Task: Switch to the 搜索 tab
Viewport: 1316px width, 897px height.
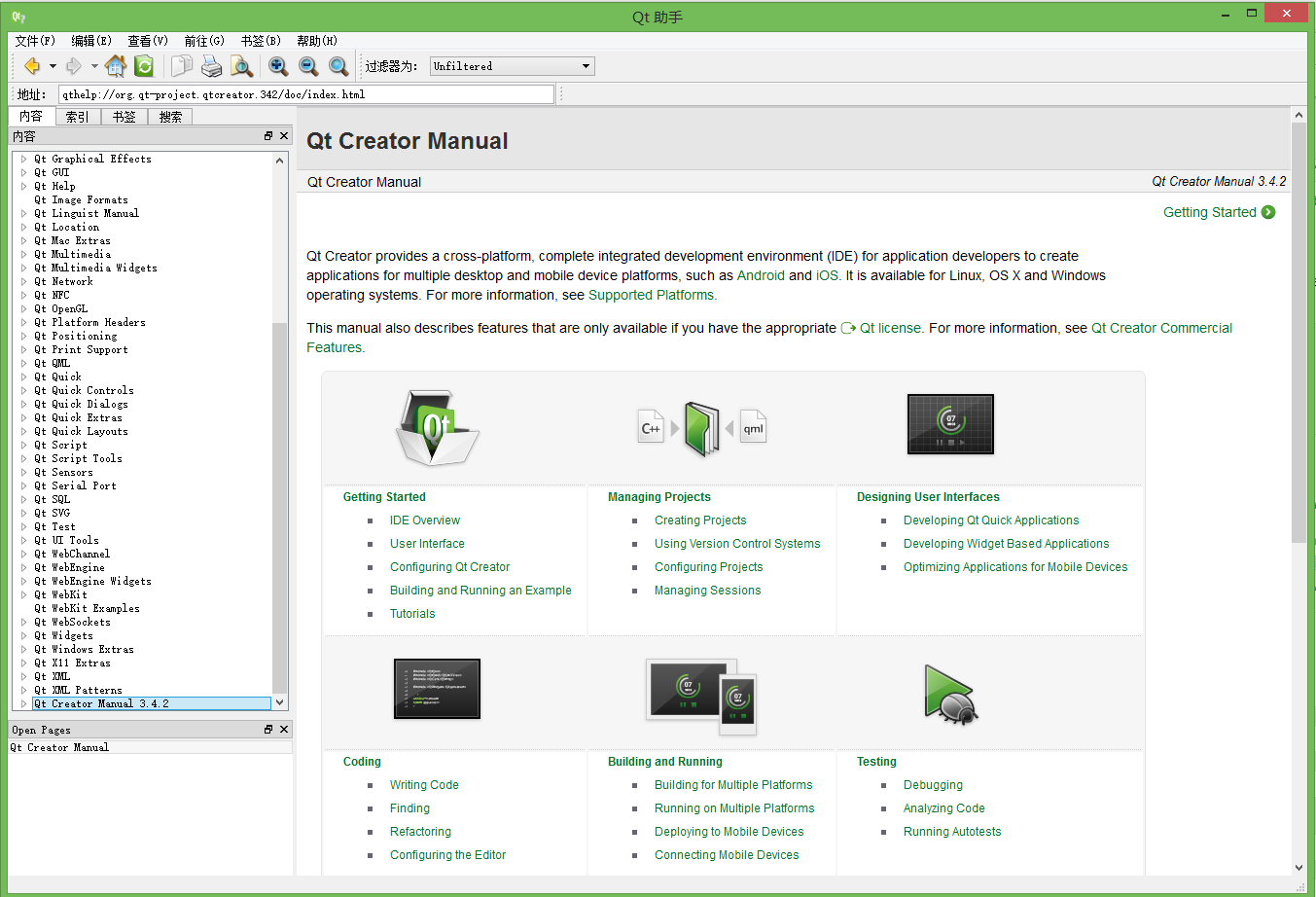Action: (170, 117)
